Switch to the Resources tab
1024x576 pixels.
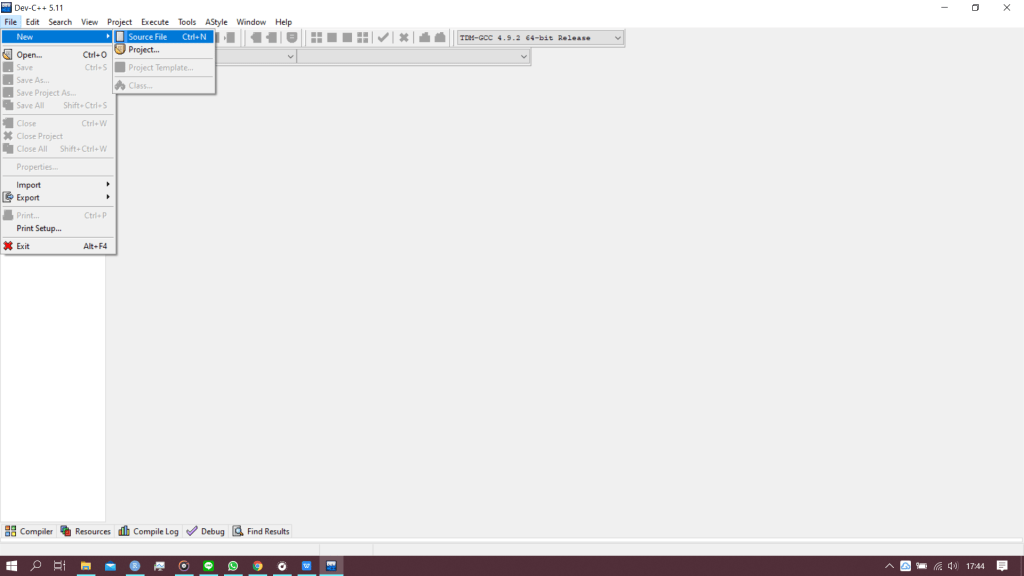86,531
